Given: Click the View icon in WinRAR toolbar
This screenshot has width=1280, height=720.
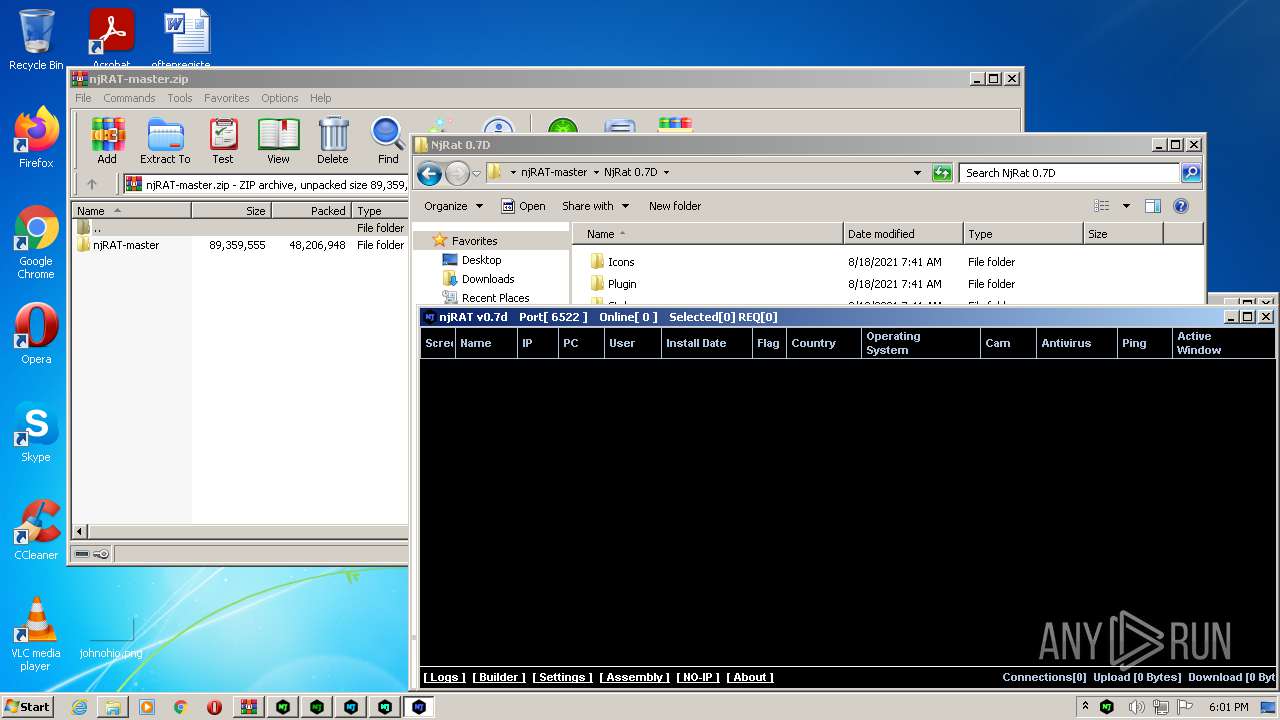Looking at the screenshot, I should [x=278, y=141].
